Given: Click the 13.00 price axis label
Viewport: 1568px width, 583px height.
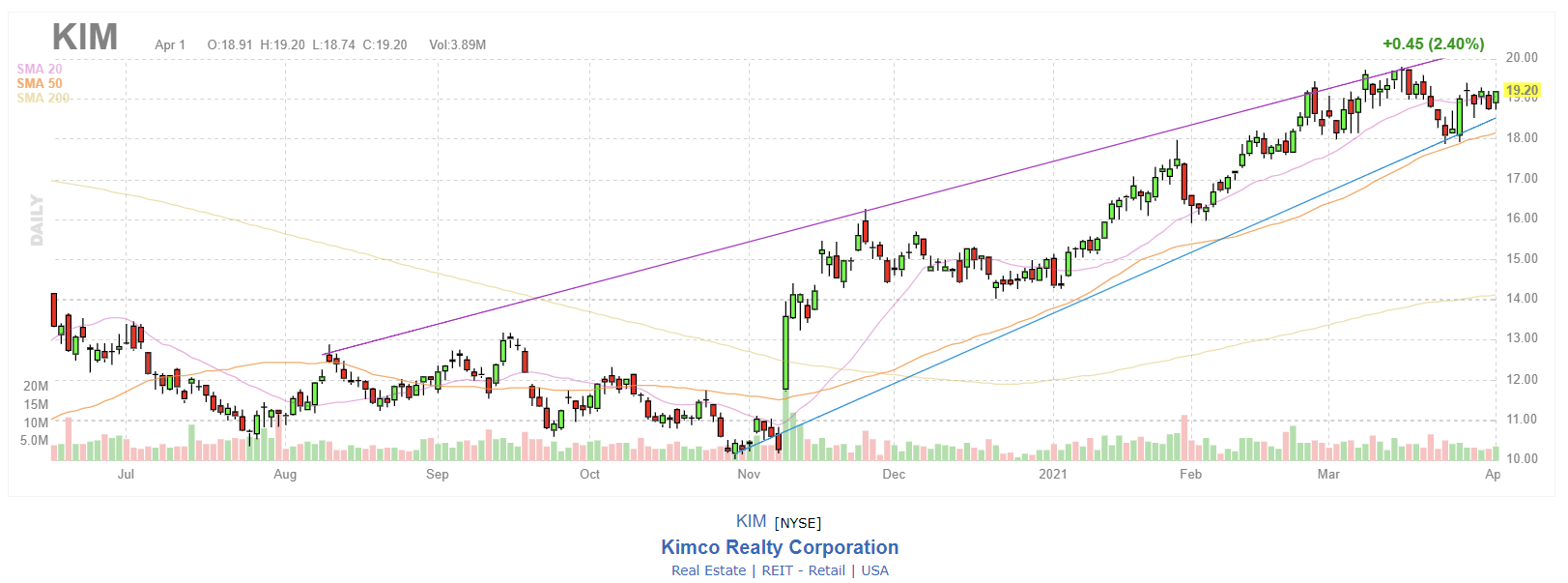Looking at the screenshot, I should pyautogui.click(x=1522, y=338).
